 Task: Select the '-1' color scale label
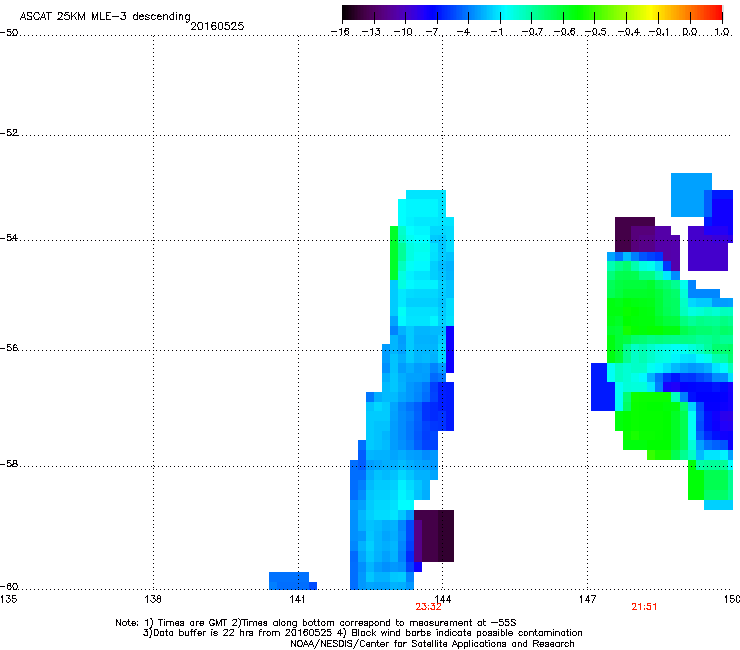(496, 32)
